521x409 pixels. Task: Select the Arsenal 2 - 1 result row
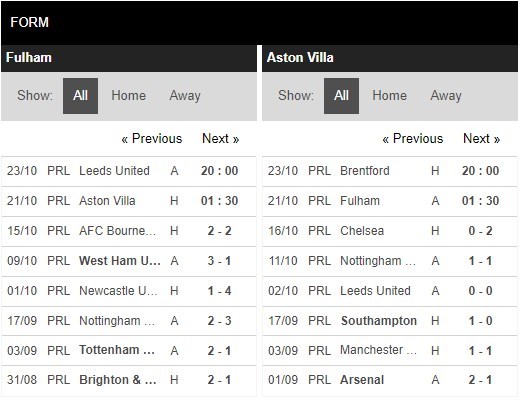coord(390,380)
